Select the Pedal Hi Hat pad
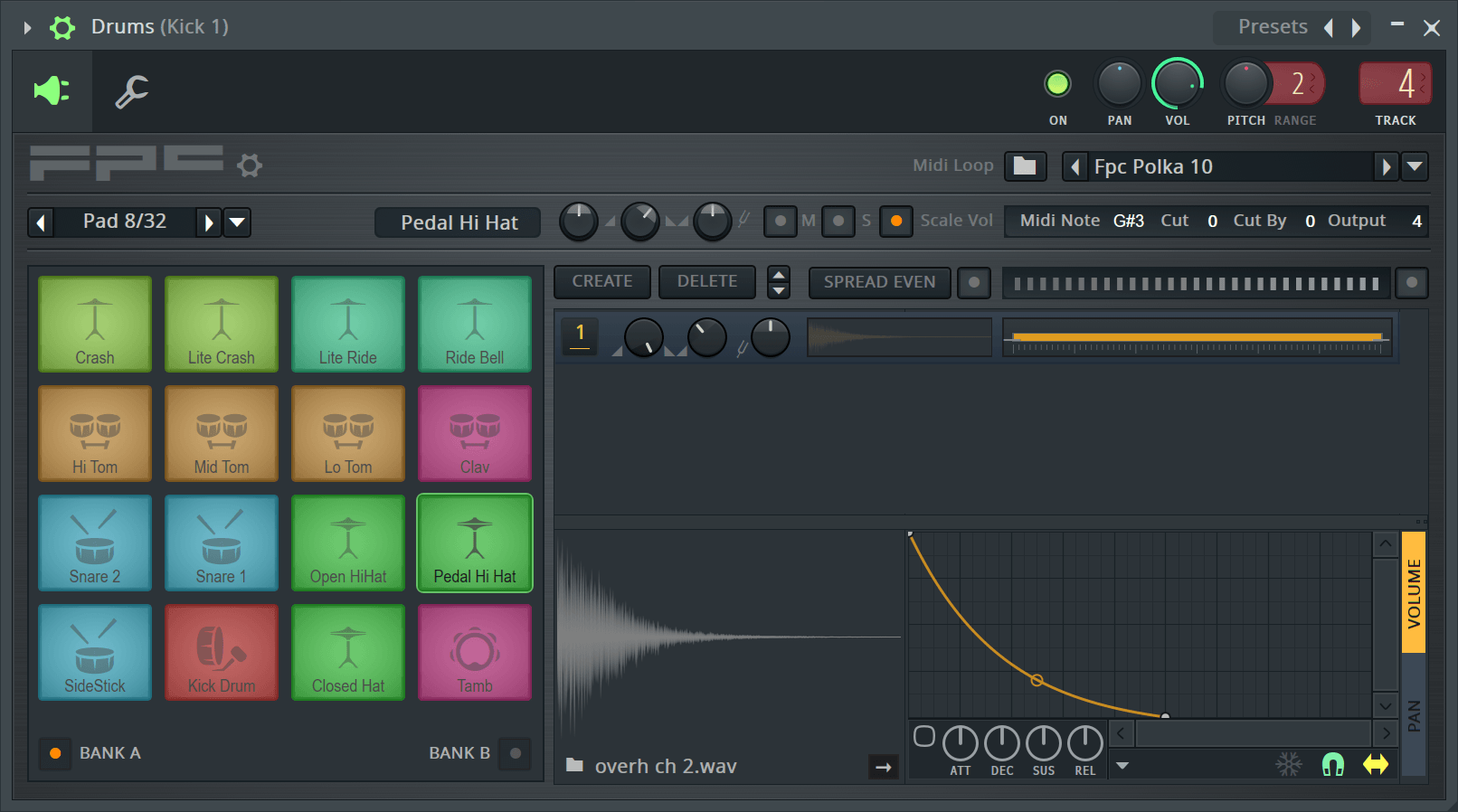Screen dimensions: 1458x812 point(475,543)
